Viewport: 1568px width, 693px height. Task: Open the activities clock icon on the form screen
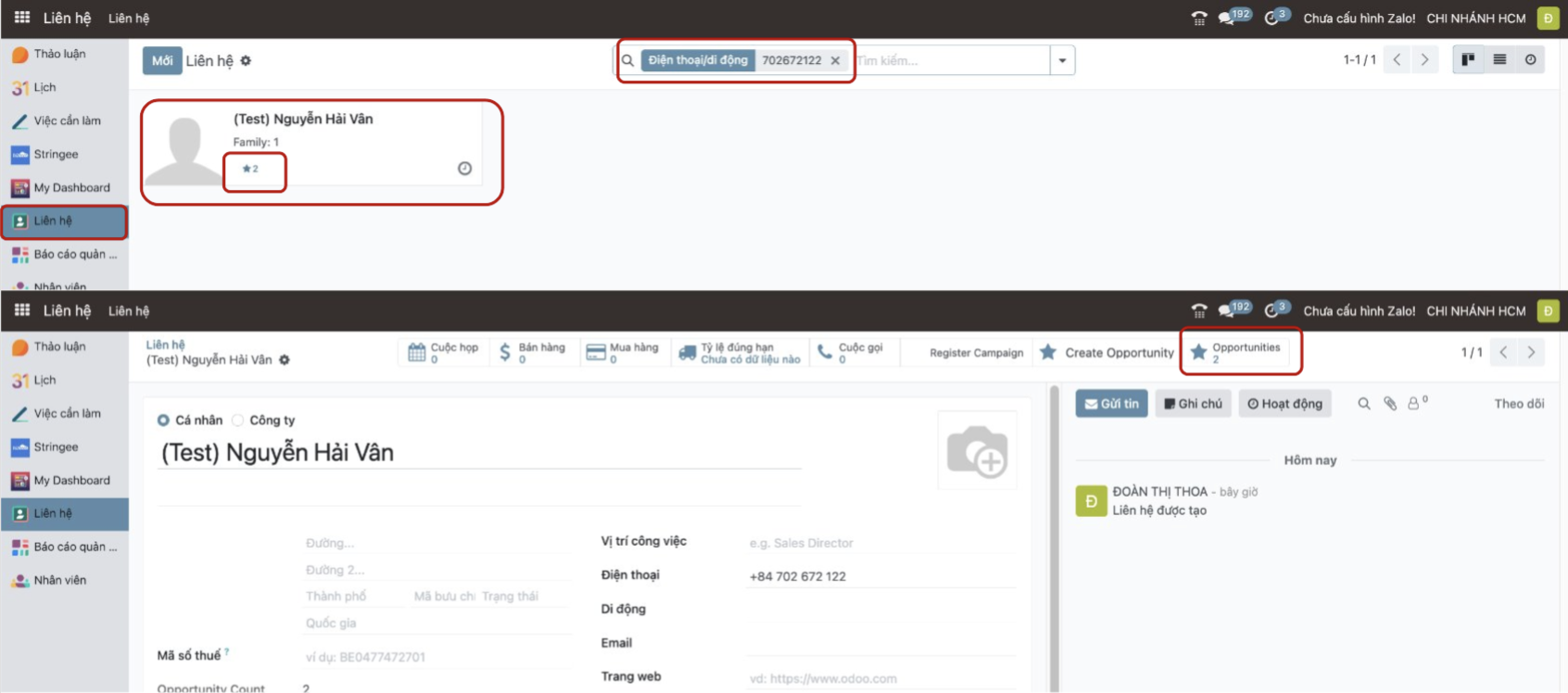click(1277, 309)
